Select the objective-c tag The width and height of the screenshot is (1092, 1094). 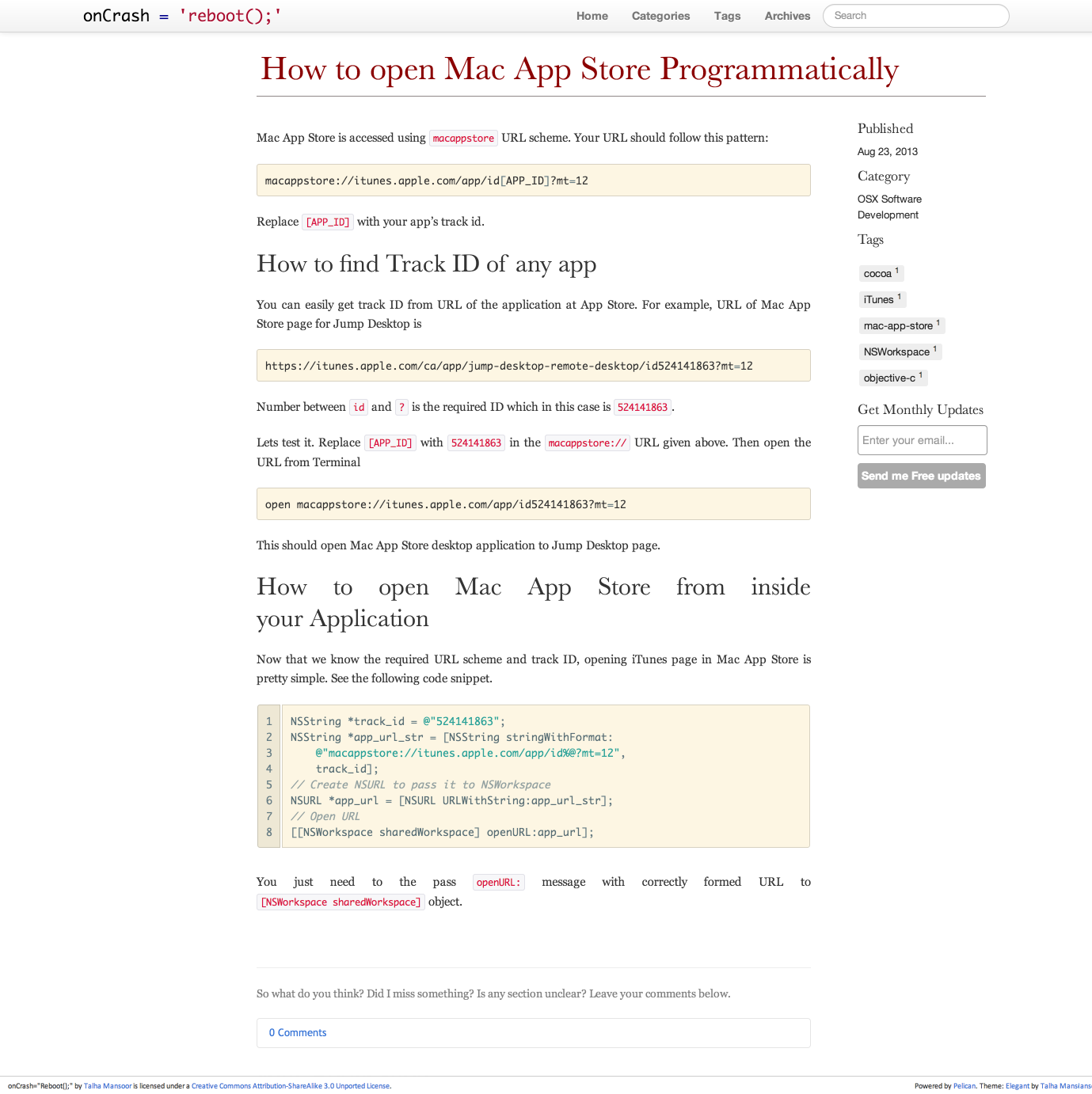[x=893, y=378]
